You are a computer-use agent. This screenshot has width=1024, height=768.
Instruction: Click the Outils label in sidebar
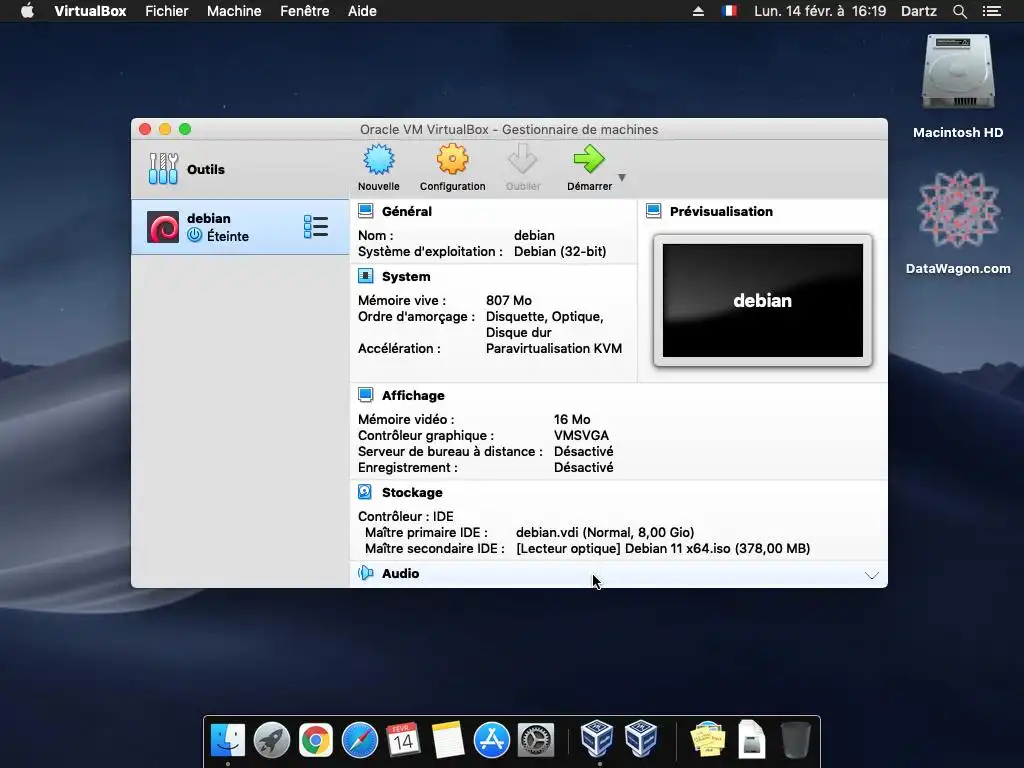pyautogui.click(x=206, y=169)
